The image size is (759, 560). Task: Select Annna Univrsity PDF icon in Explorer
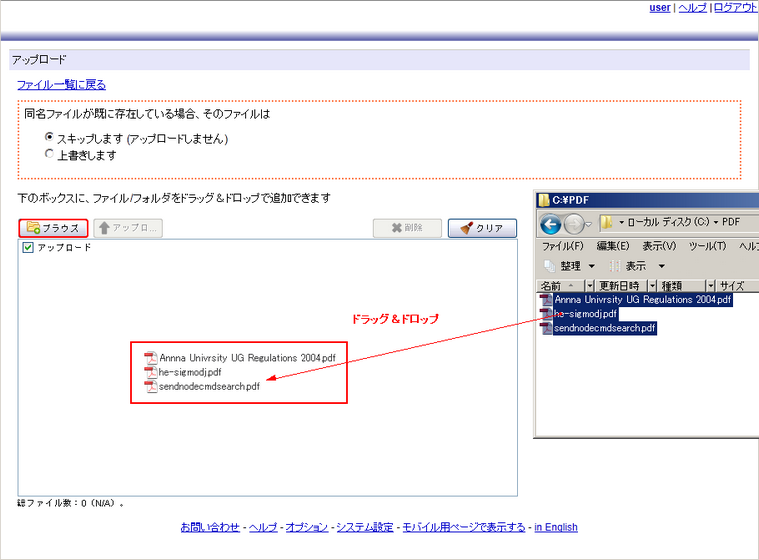(547, 299)
